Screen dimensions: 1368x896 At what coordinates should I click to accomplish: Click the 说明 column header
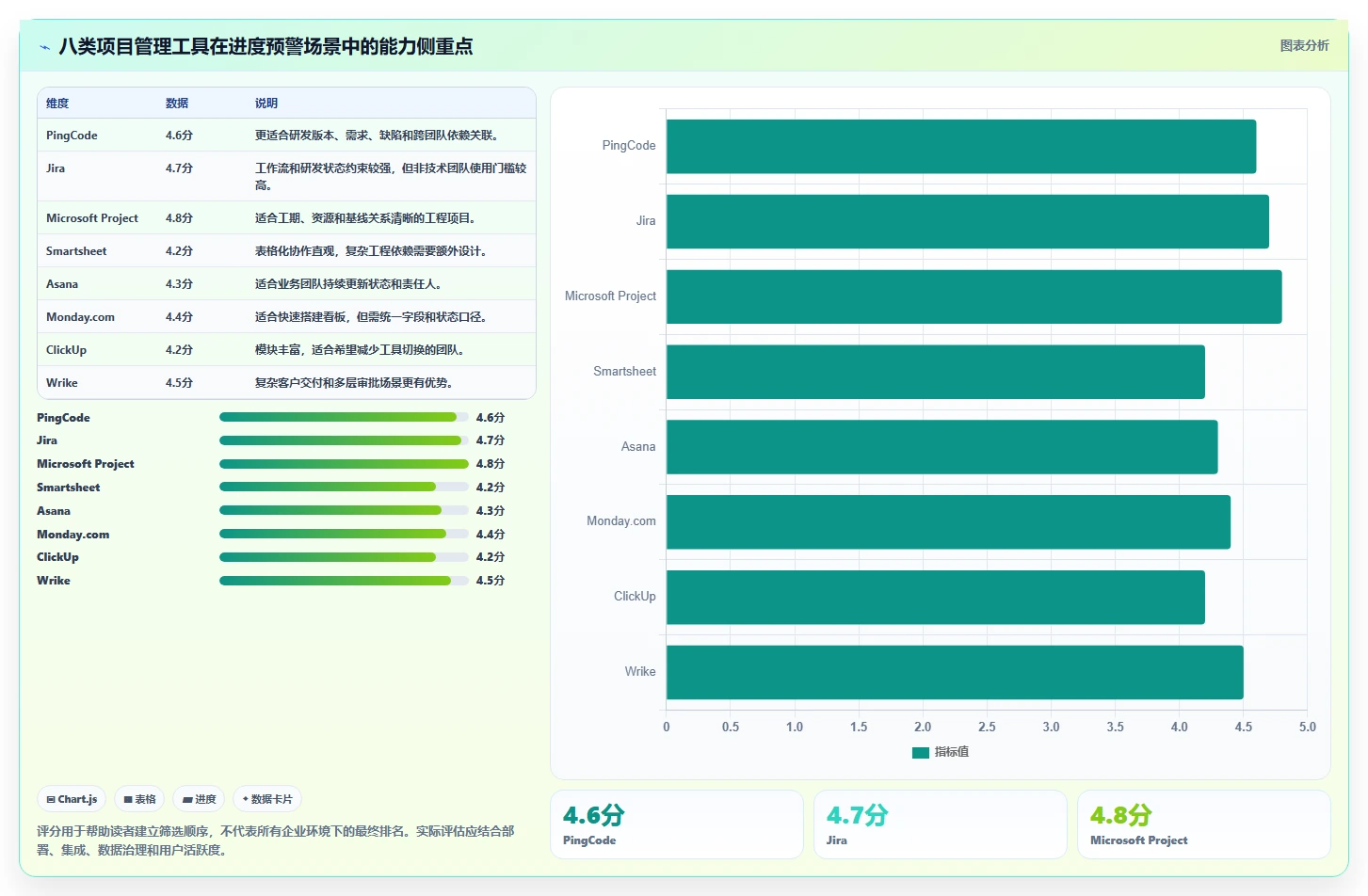pos(266,104)
